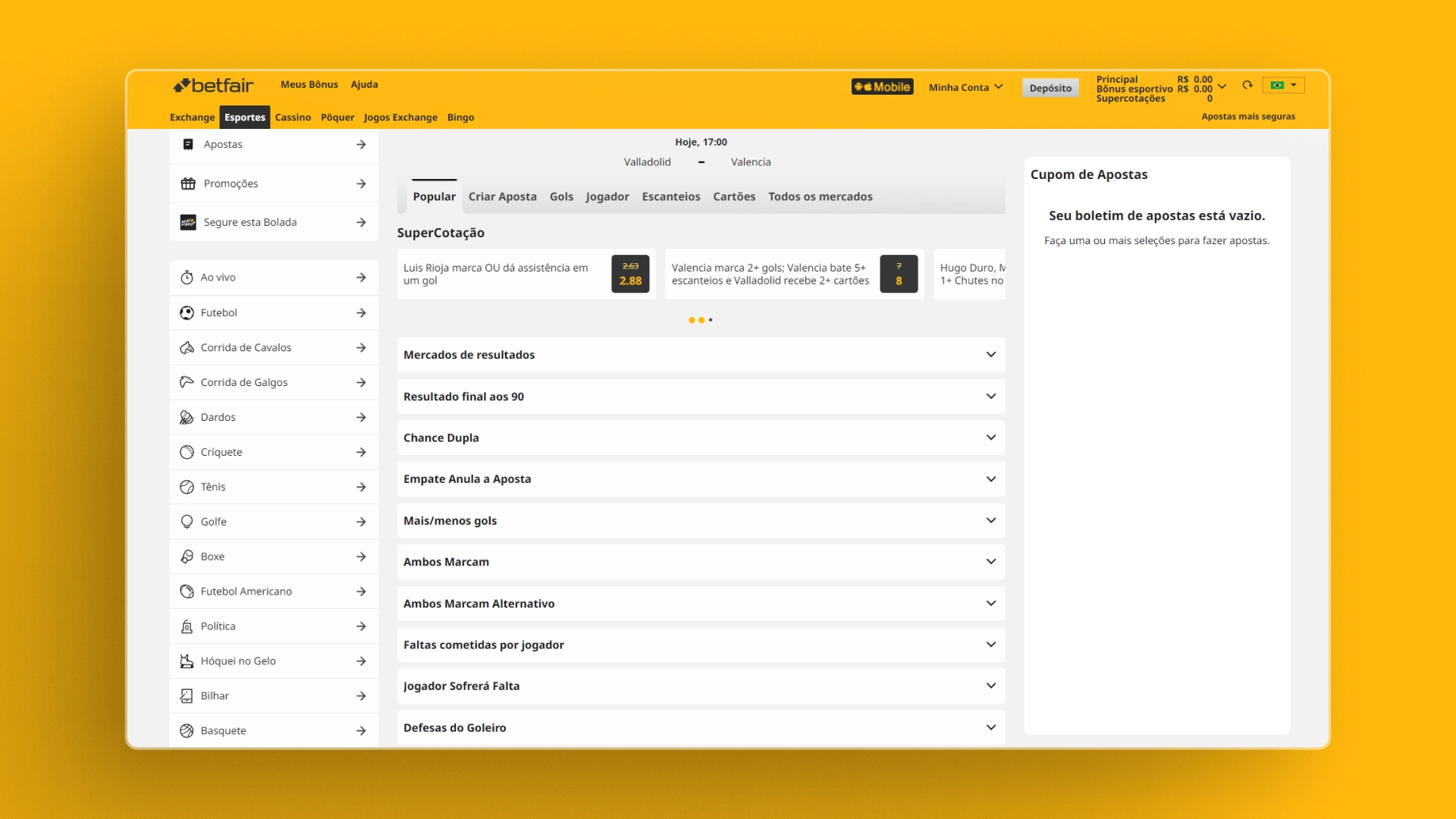Click the Corrida de Cavalos horse icon
The height and width of the screenshot is (819, 1456).
(x=187, y=347)
